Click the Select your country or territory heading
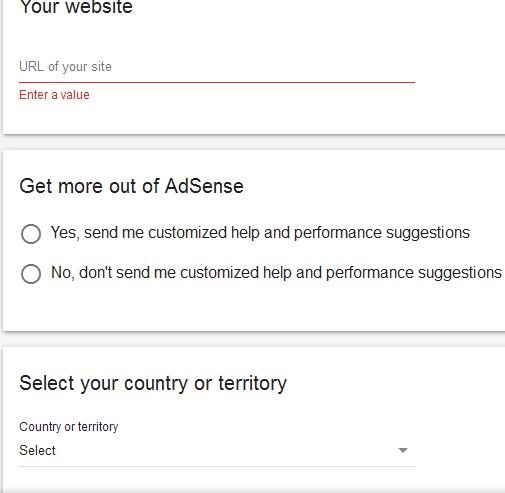 coord(153,383)
